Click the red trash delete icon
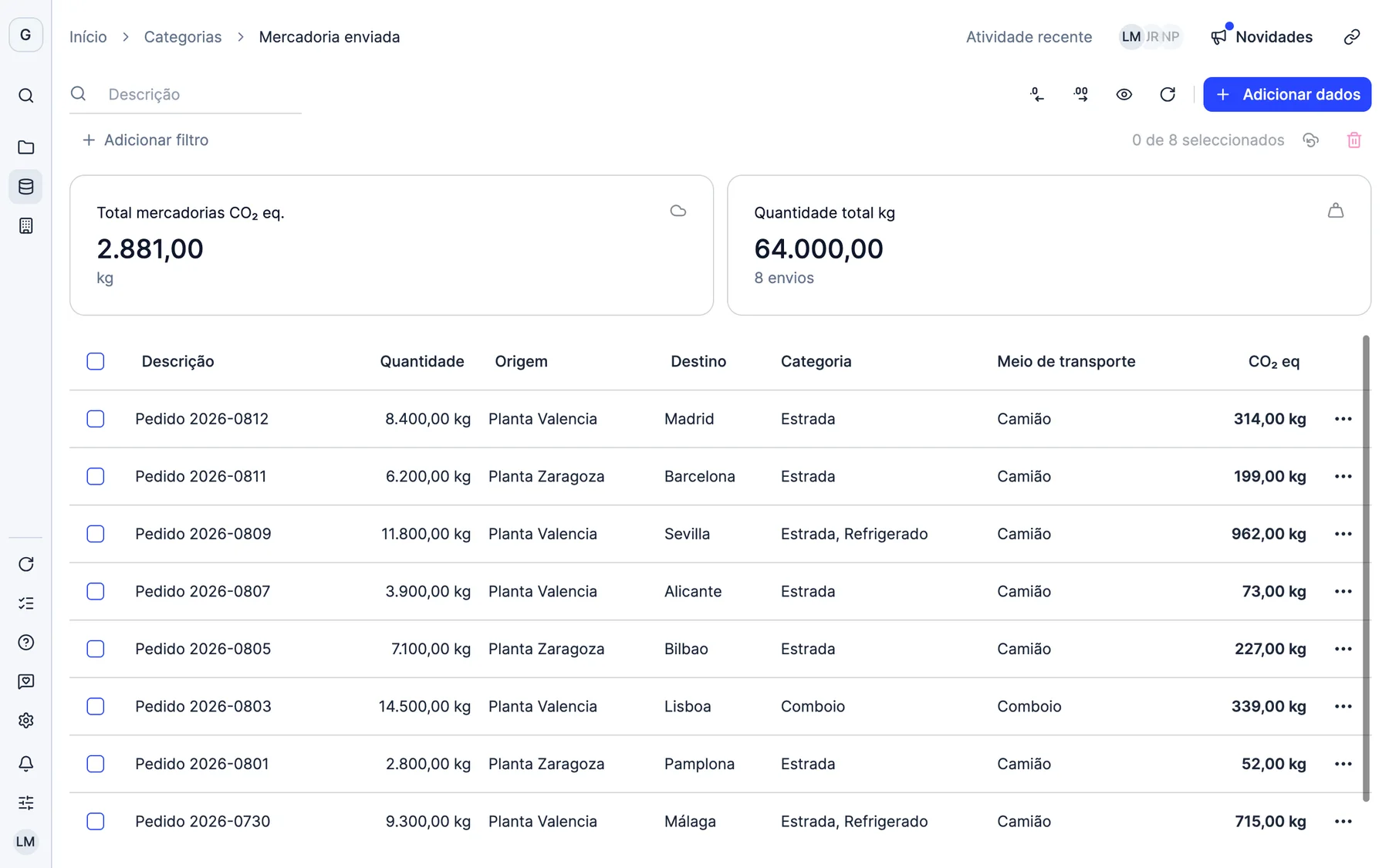 pyautogui.click(x=1354, y=140)
